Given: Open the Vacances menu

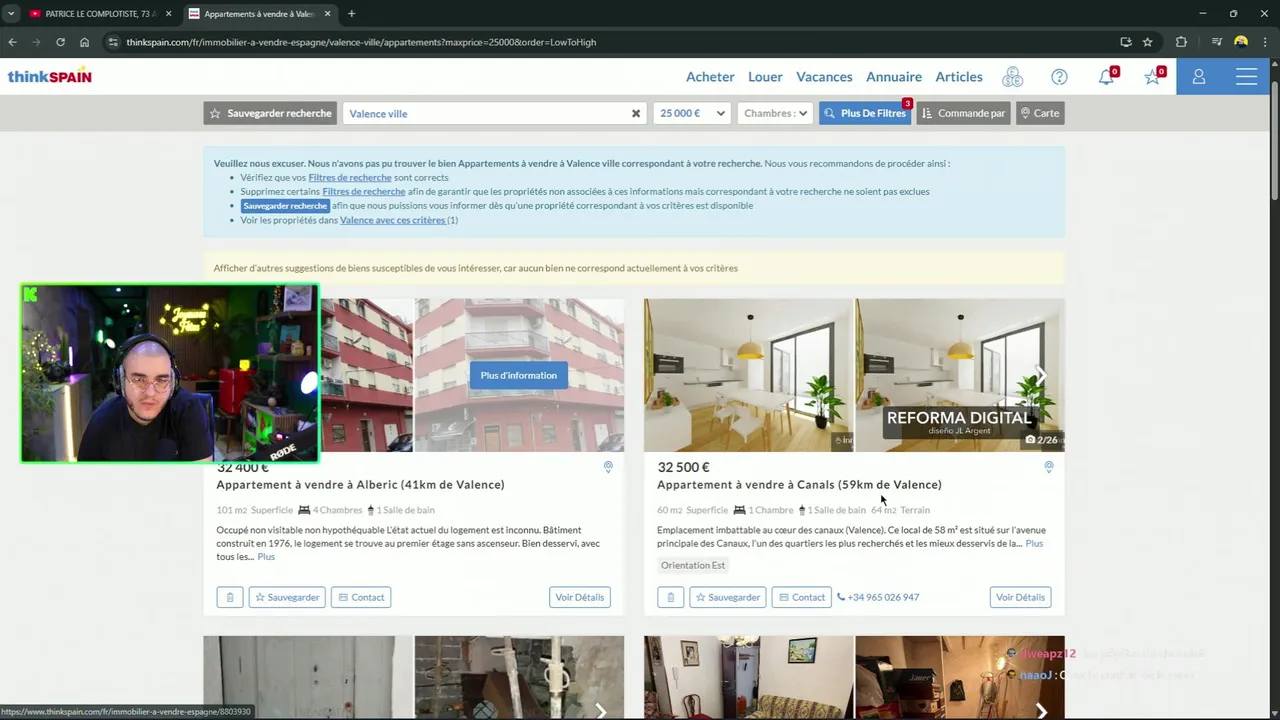Looking at the screenshot, I should pos(824,77).
